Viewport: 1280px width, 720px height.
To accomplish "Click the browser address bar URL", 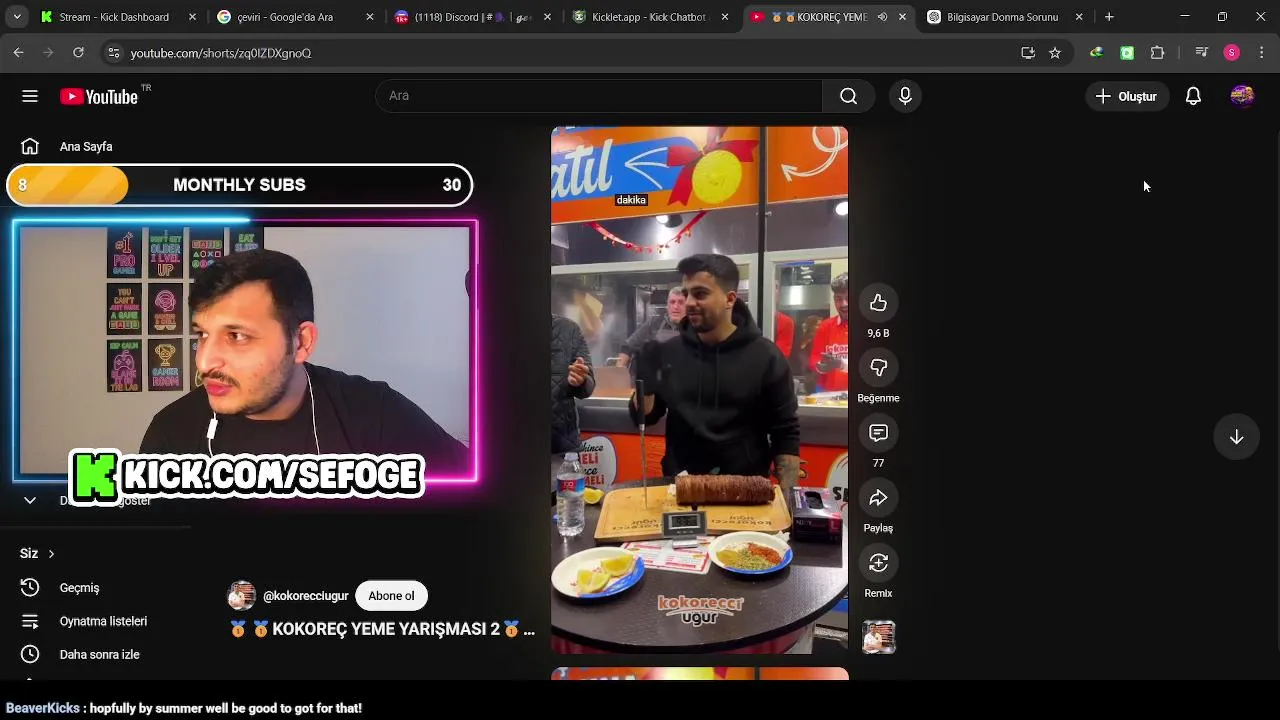I will [221, 53].
